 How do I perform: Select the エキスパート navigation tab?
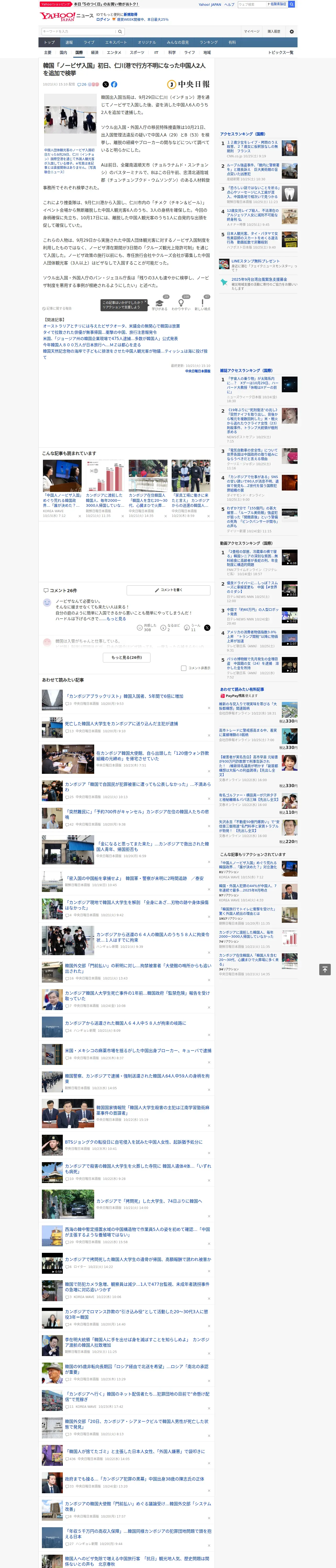pos(116,43)
